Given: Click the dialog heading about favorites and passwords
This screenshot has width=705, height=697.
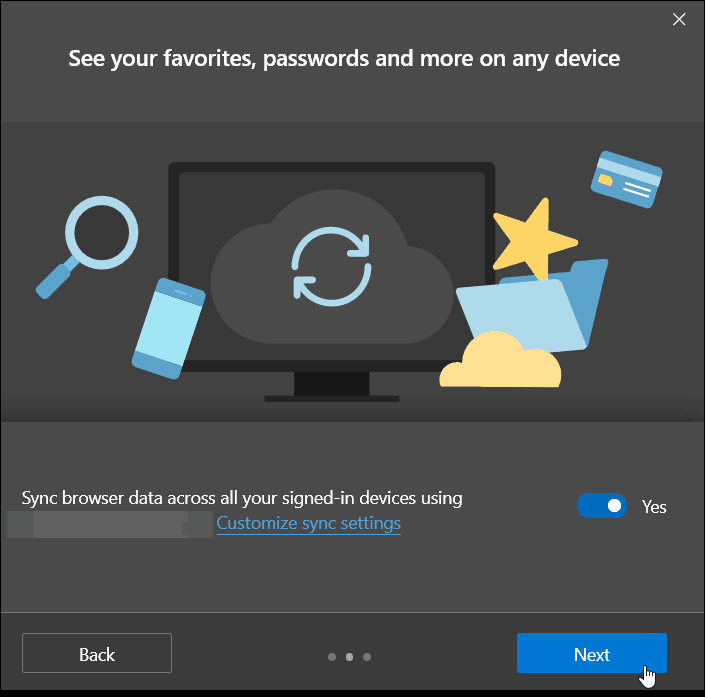Looking at the screenshot, I should (x=344, y=59).
